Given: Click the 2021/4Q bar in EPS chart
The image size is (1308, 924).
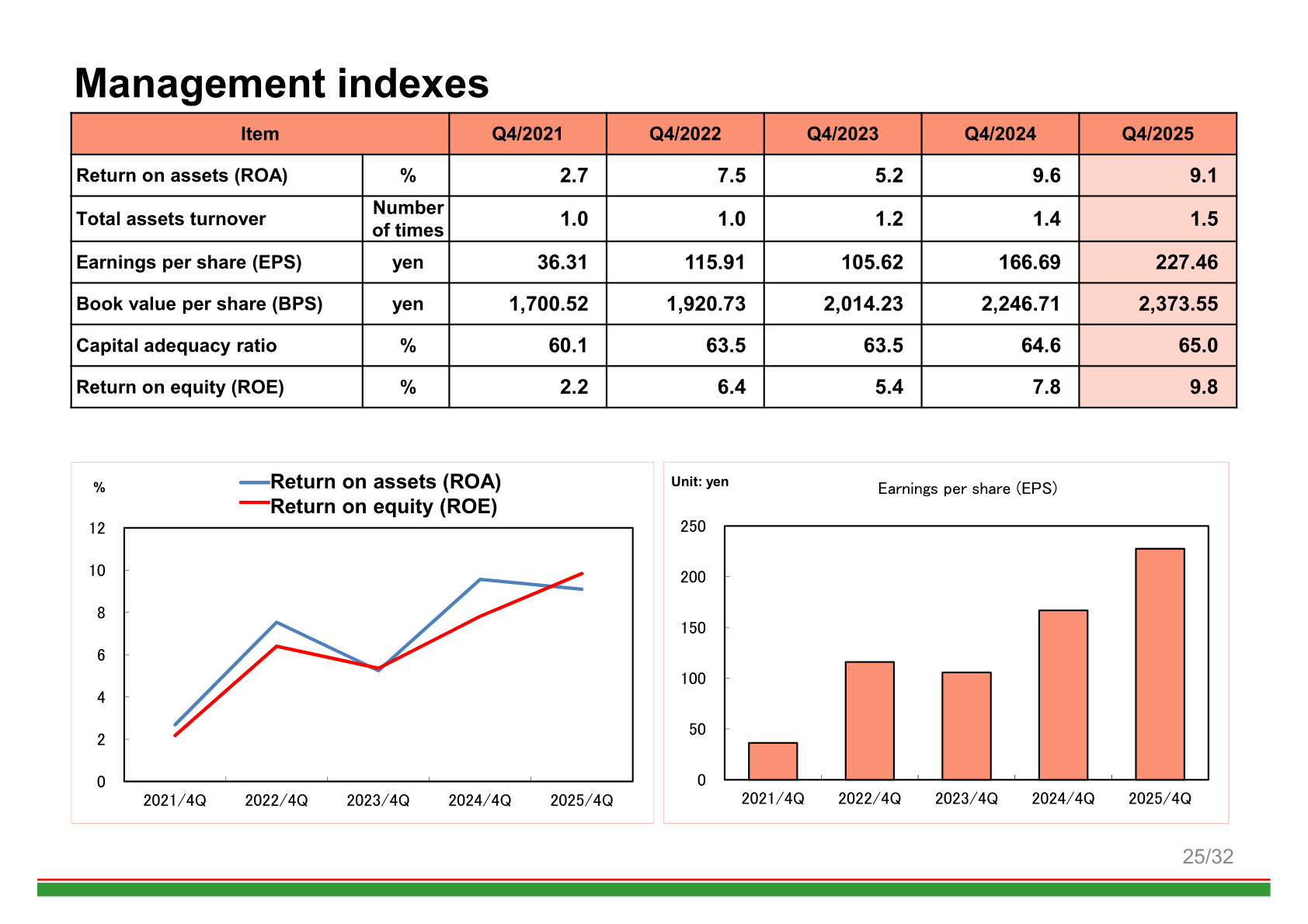Looking at the screenshot, I should click(773, 761).
